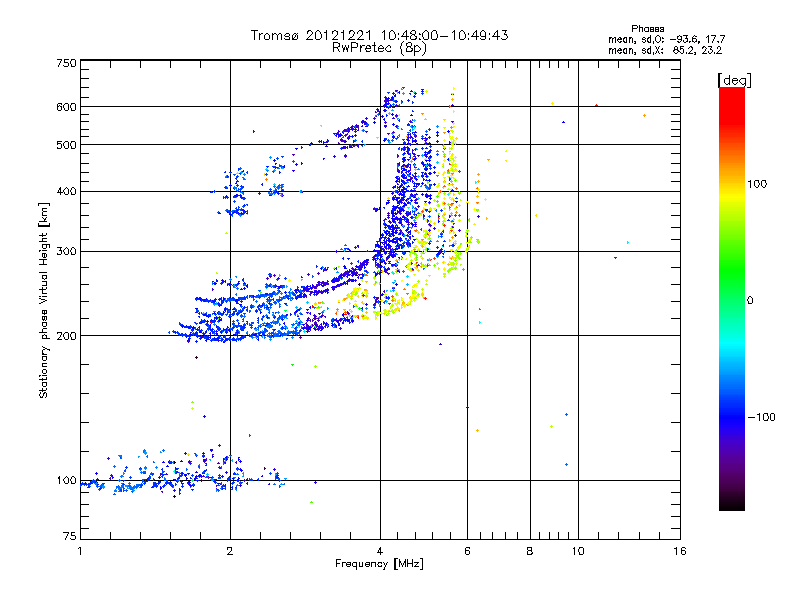The height and width of the screenshot is (600, 800).
Task: Click the 100 label beside the colorbar
Action: (757, 184)
